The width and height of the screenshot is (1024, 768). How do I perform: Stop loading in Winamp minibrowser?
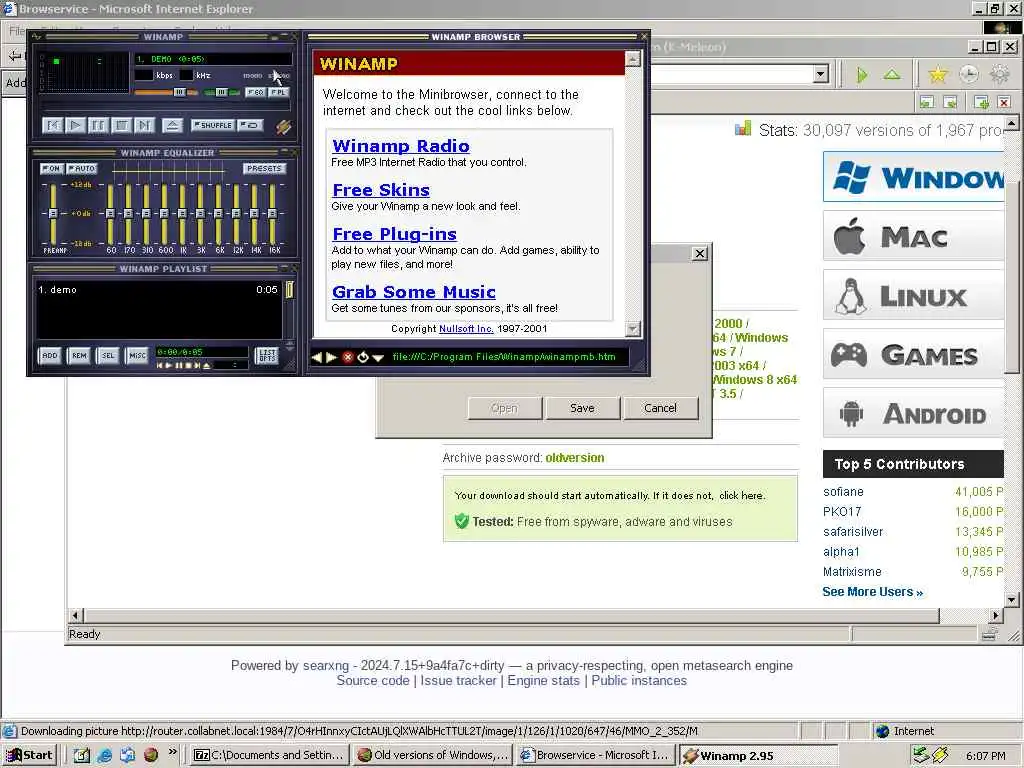tap(347, 357)
